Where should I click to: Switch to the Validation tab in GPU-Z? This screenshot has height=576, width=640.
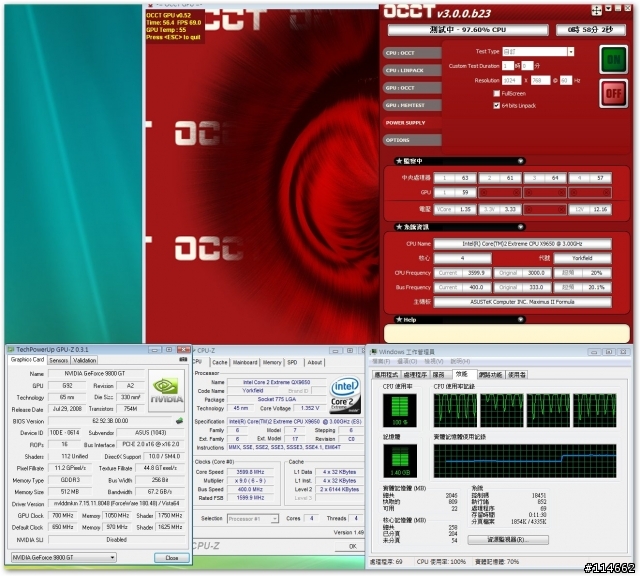(84, 360)
